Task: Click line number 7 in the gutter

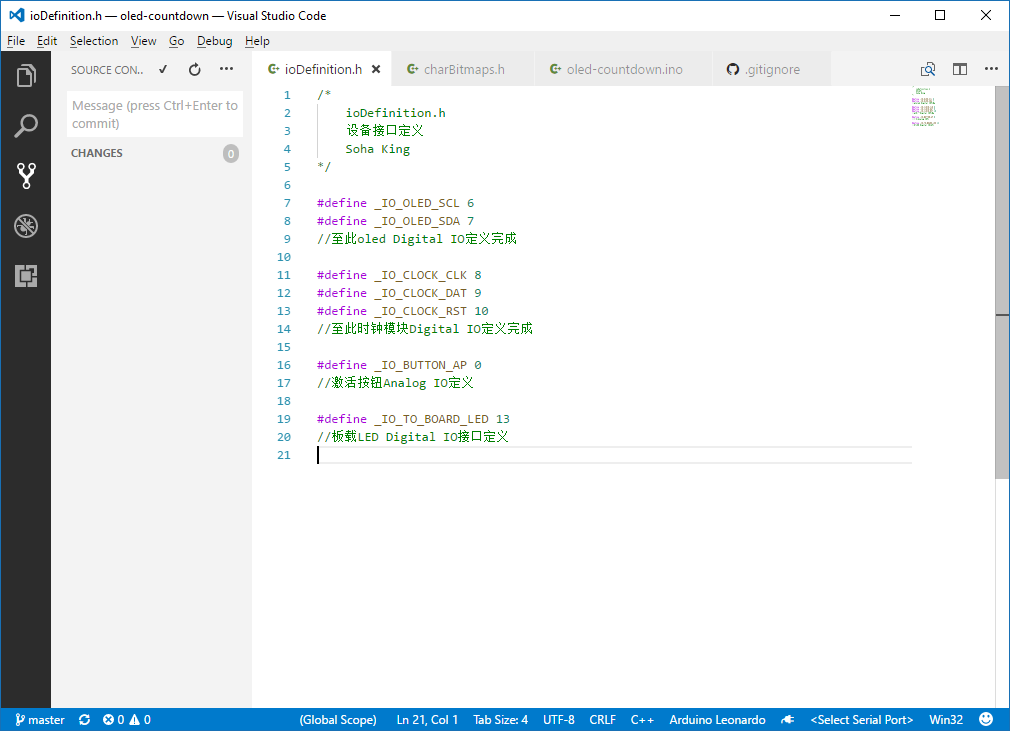Action: coord(287,203)
